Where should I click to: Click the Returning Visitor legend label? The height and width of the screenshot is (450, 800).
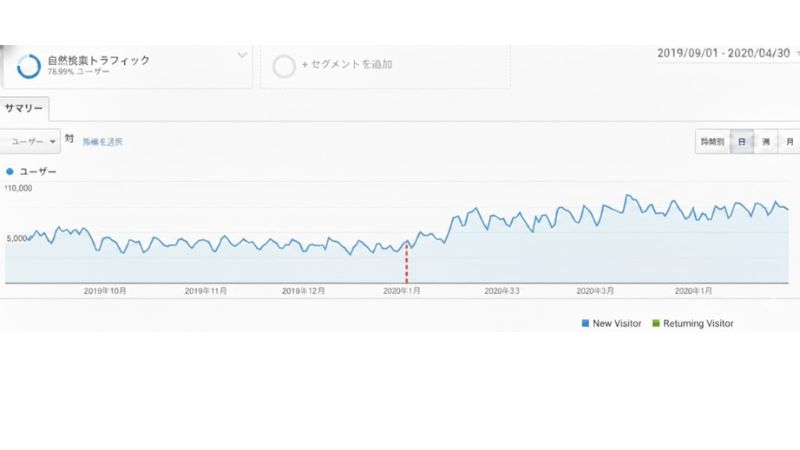698,323
